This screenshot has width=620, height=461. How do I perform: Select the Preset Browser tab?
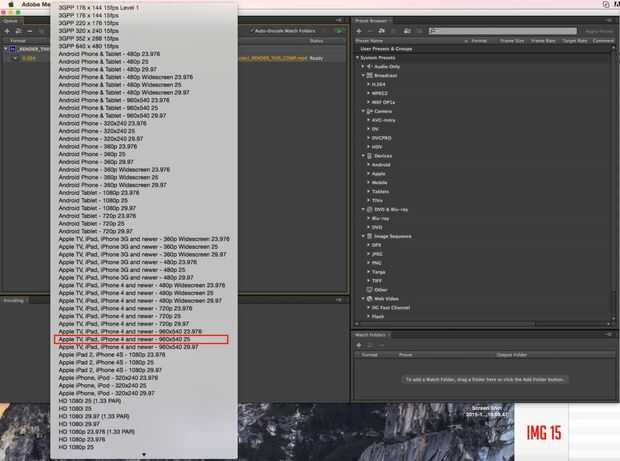[x=371, y=21]
